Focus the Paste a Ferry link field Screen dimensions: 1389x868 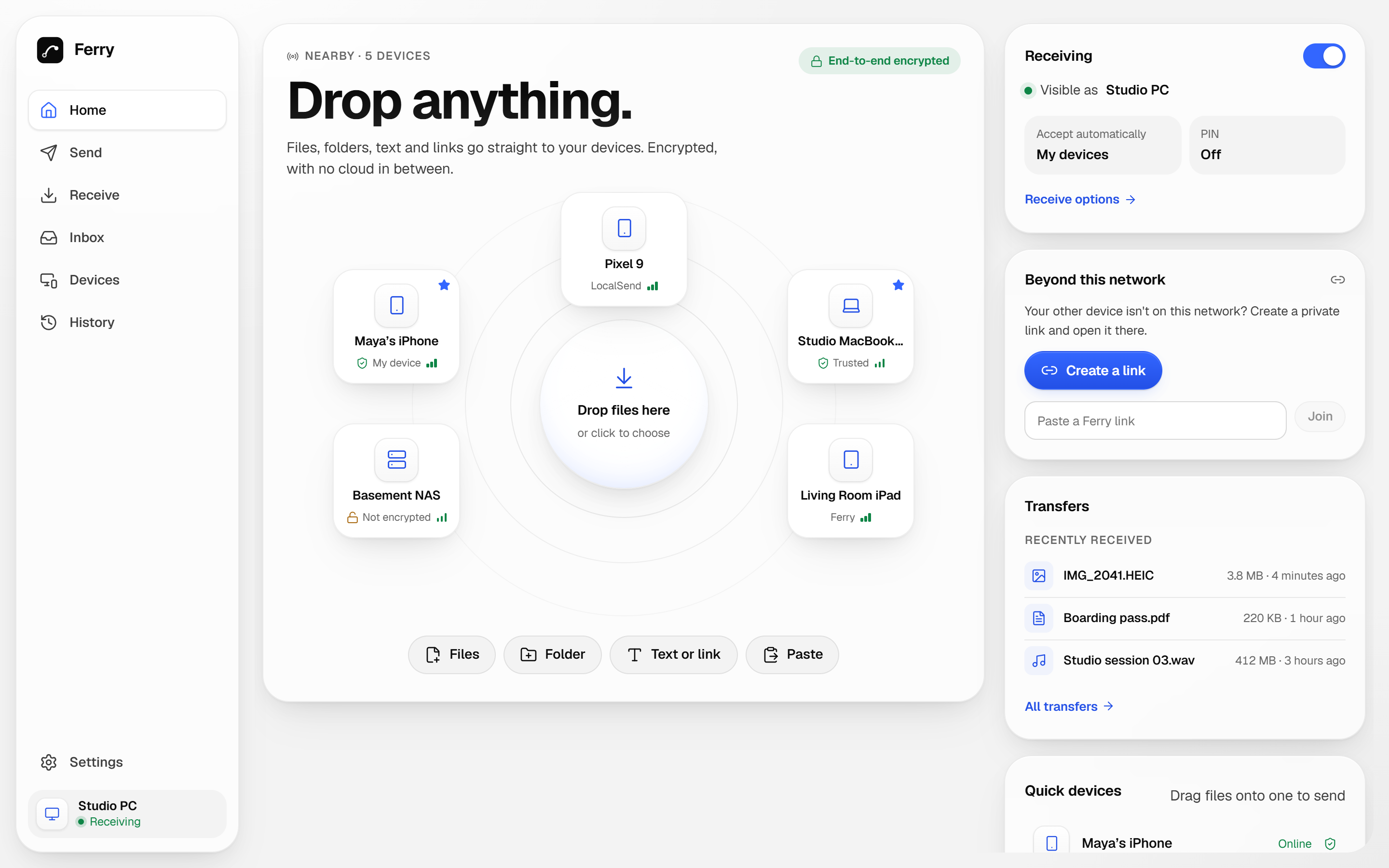coord(1155,421)
